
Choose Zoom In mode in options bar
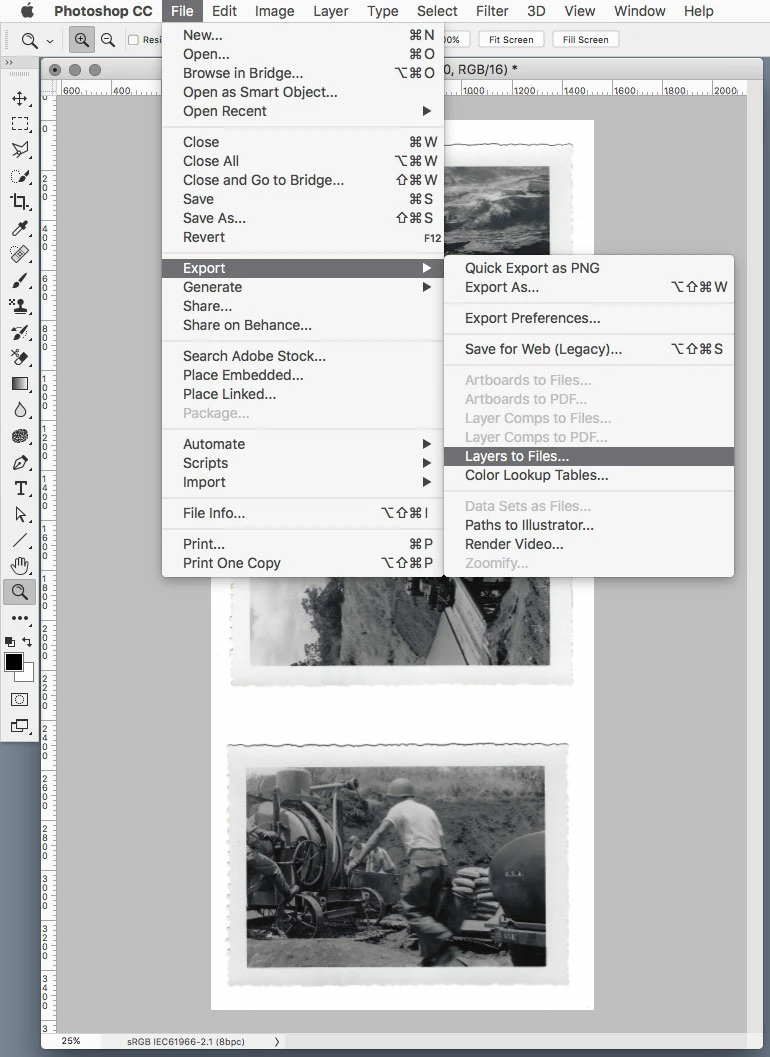click(x=82, y=40)
